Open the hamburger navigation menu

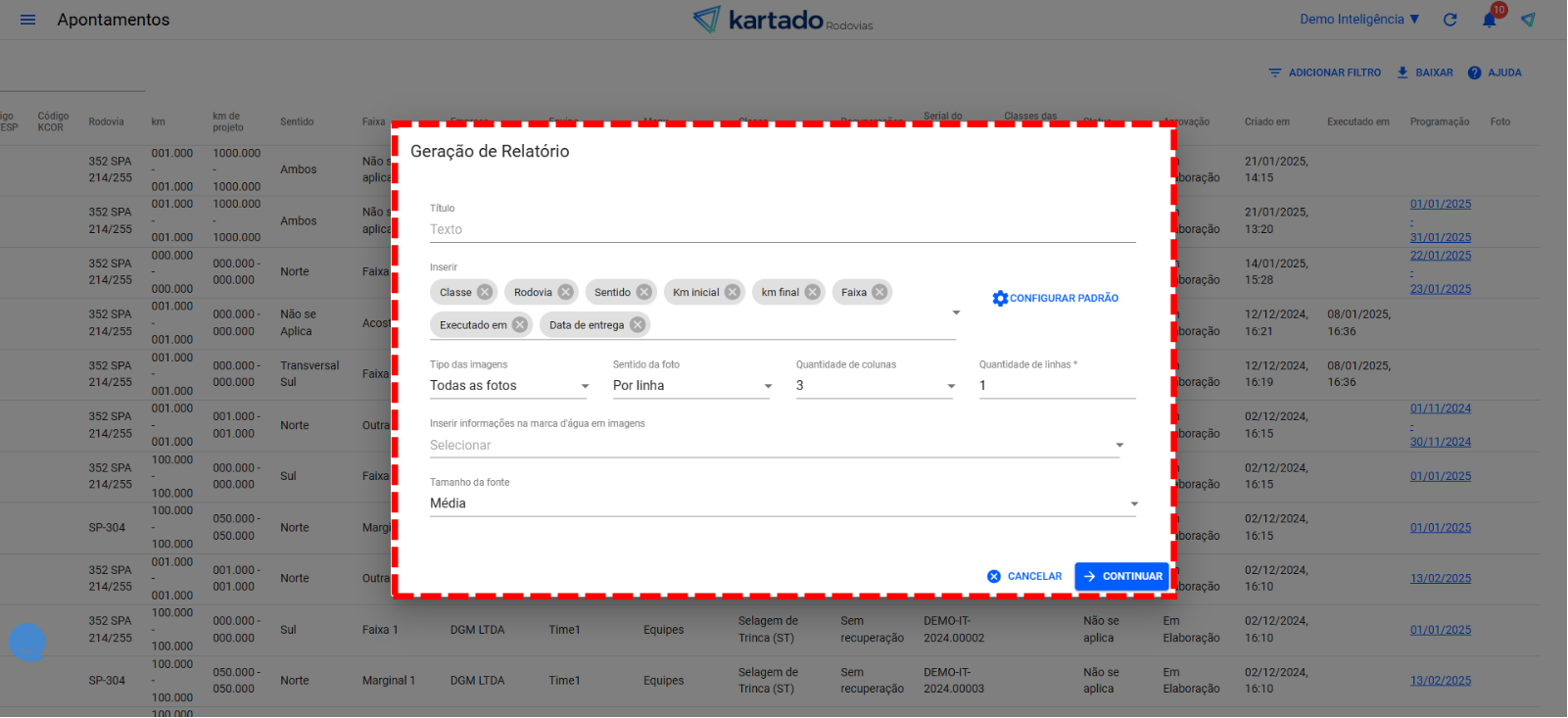pos(27,20)
